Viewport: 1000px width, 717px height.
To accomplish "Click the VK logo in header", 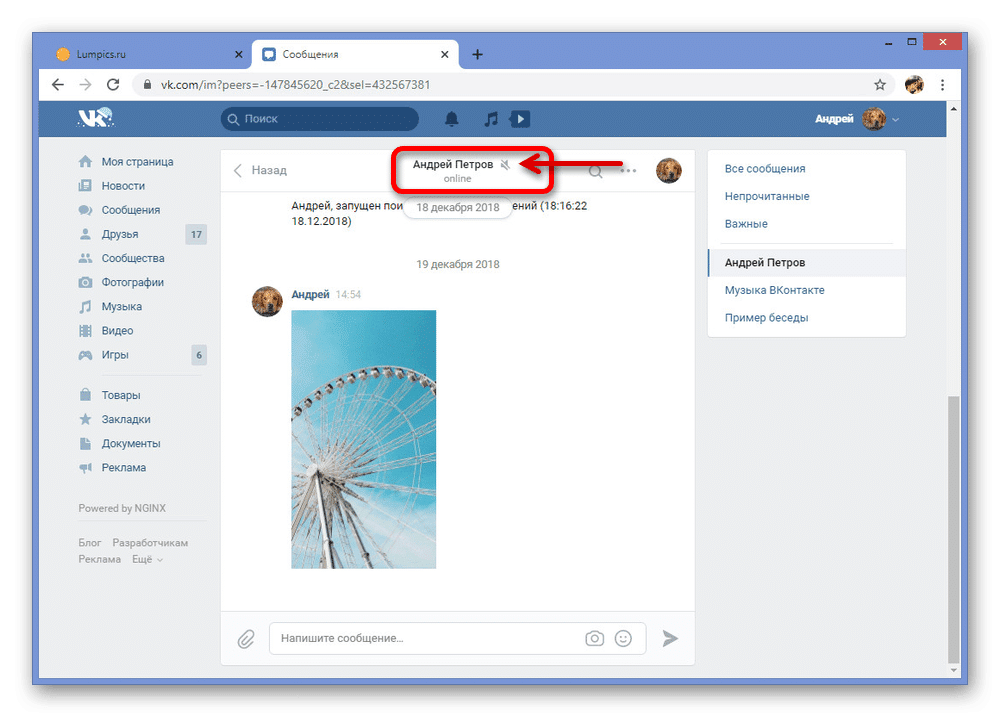I will pos(97,119).
